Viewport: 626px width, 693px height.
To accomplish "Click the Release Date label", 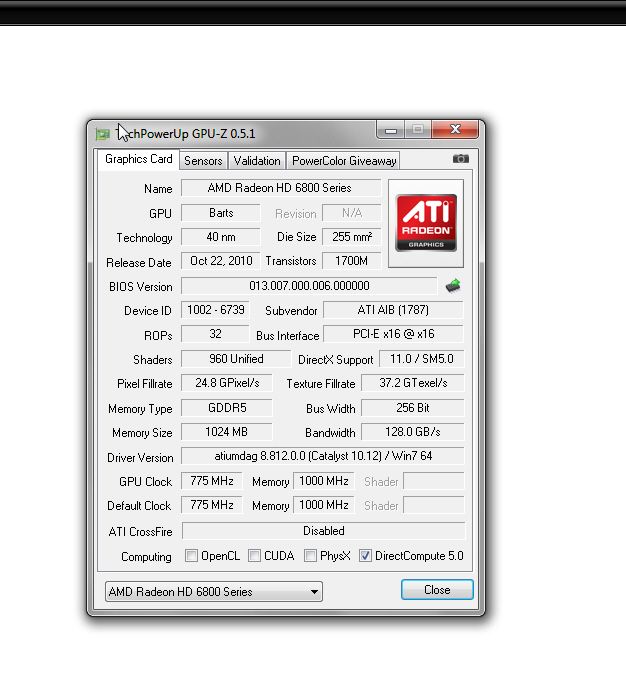I will tap(138, 263).
